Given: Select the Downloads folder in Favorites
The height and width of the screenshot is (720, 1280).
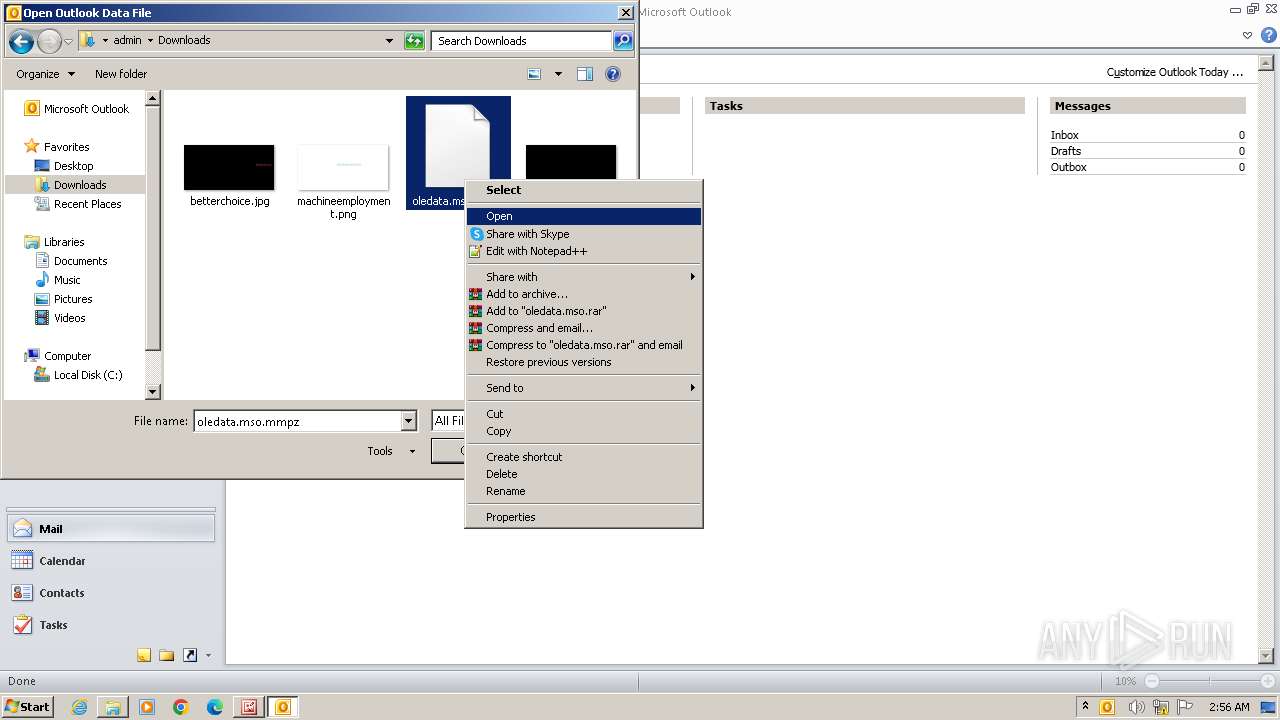Looking at the screenshot, I should (x=75, y=185).
